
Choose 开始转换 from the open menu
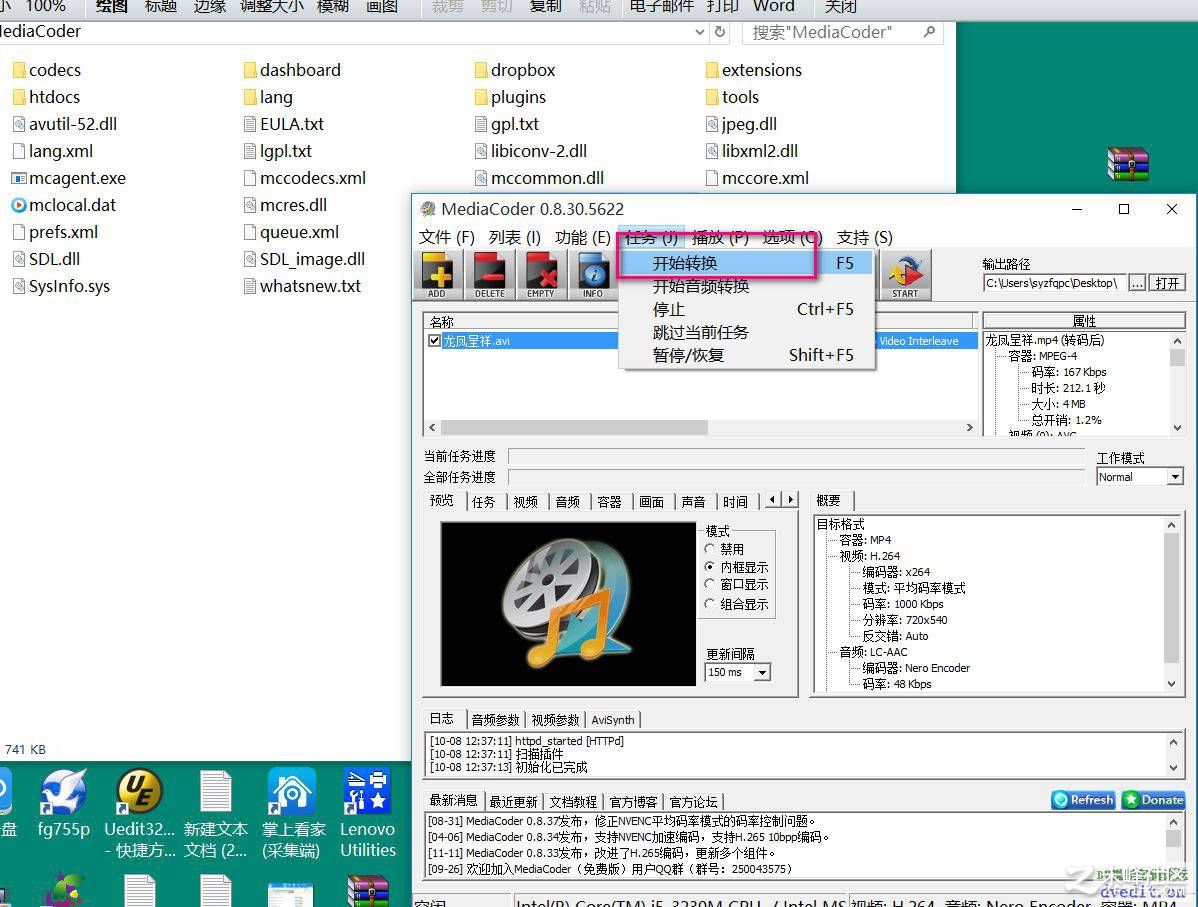pyautogui.click(x=746, y=264)
